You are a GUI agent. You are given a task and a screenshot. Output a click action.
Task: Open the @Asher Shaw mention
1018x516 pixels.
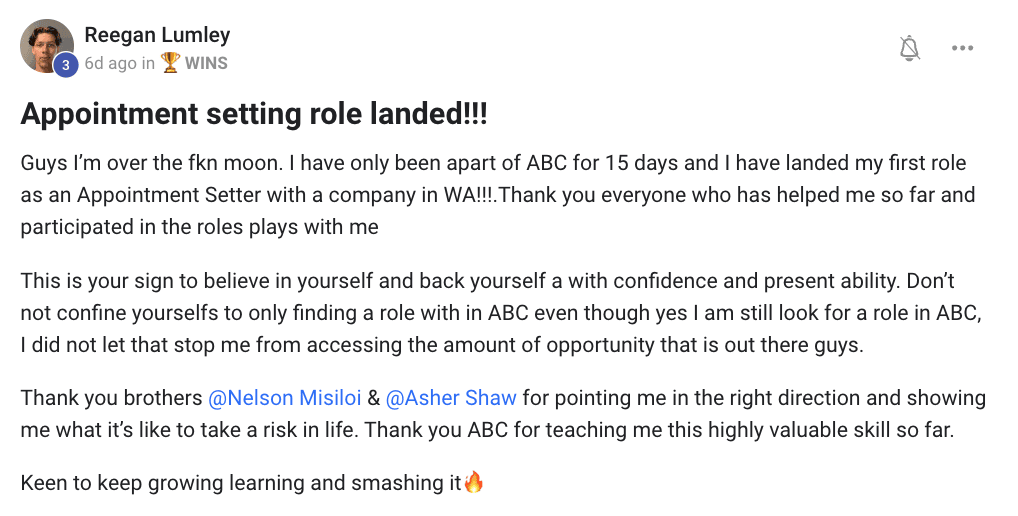click(451, 397)
